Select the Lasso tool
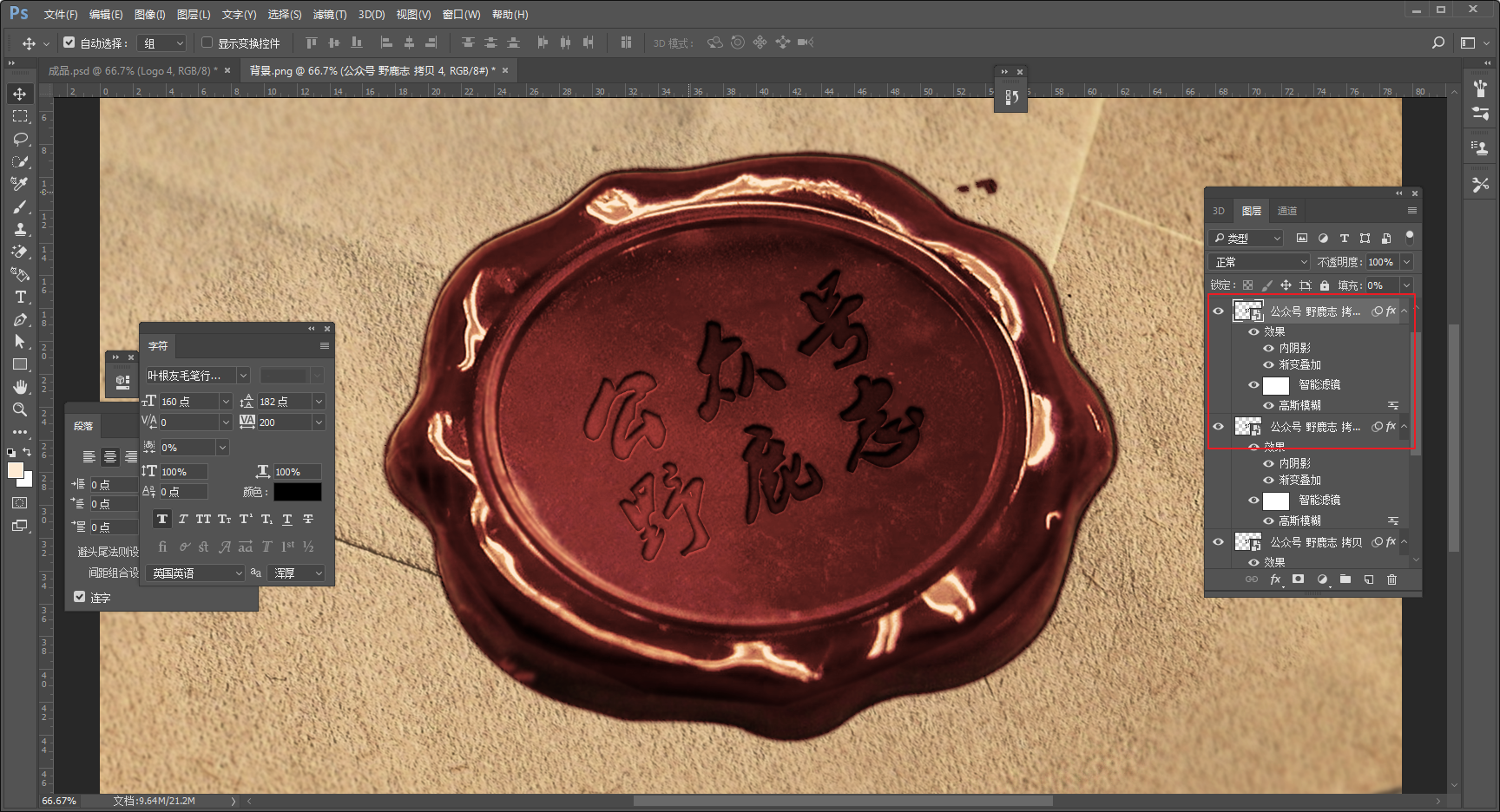Viewport: 1500px width, 812px height. pyautogui.click(x=20, y=139)
